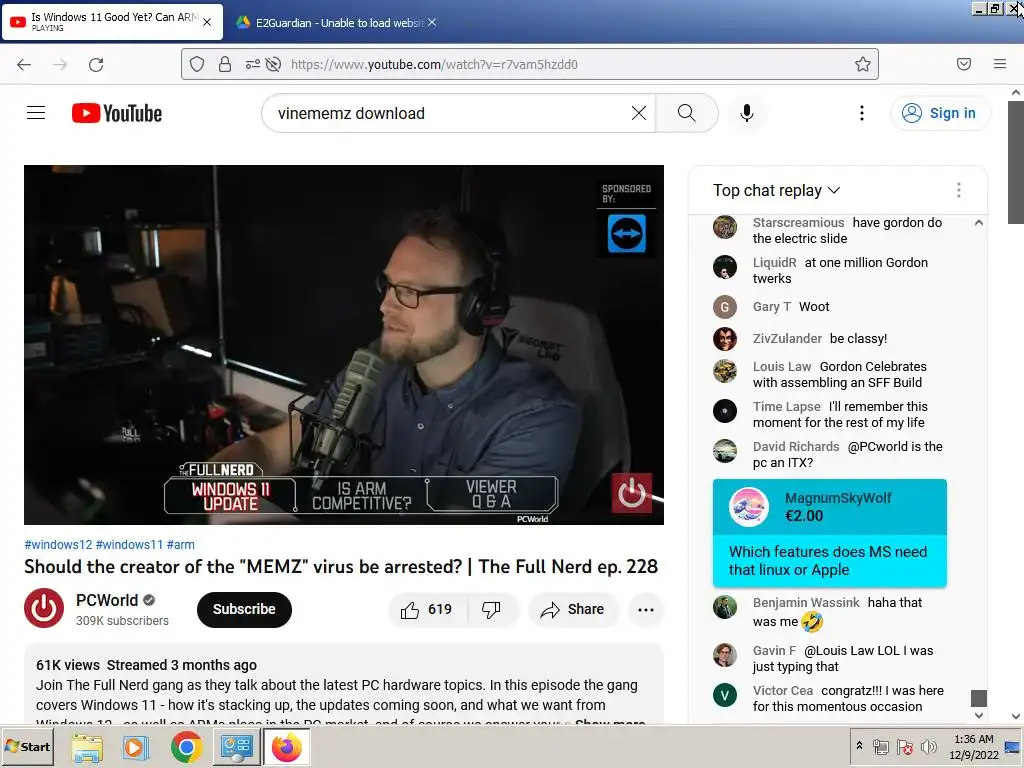Click the Sign in button

pos(939,113)
